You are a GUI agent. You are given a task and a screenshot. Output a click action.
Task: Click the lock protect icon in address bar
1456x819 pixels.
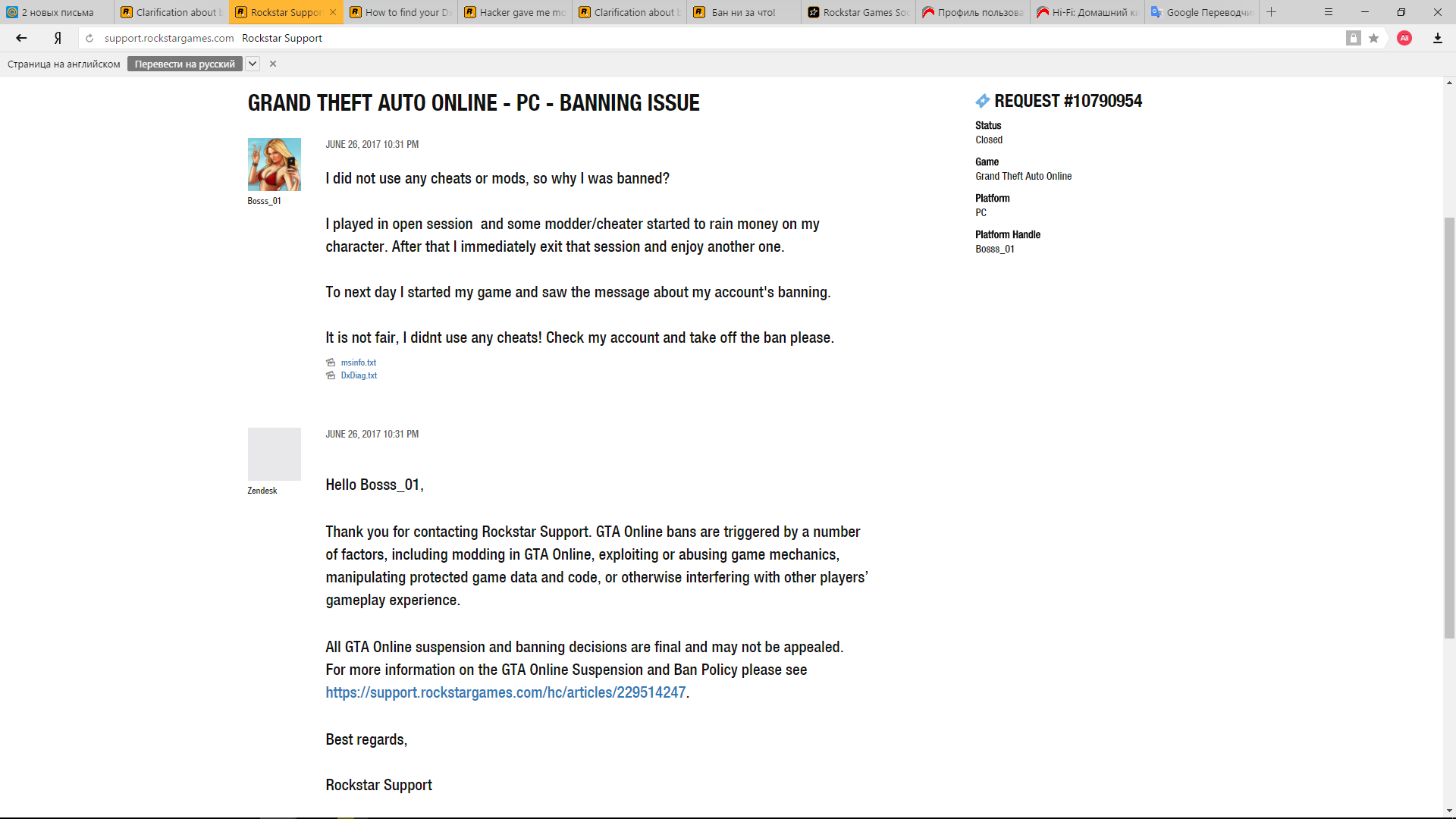[x=1353, y=38]
